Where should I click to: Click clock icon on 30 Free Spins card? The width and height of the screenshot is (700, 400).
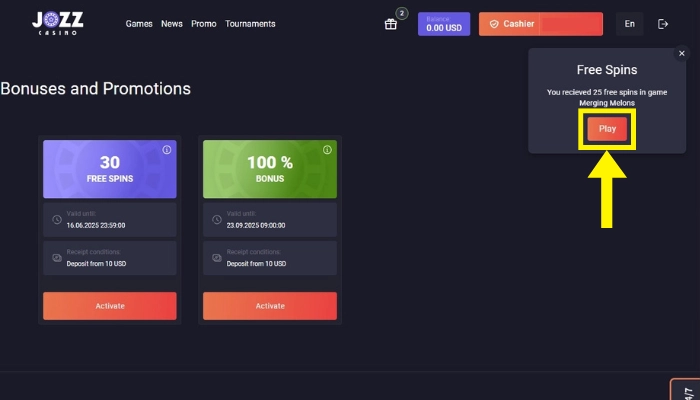point(55,220)
